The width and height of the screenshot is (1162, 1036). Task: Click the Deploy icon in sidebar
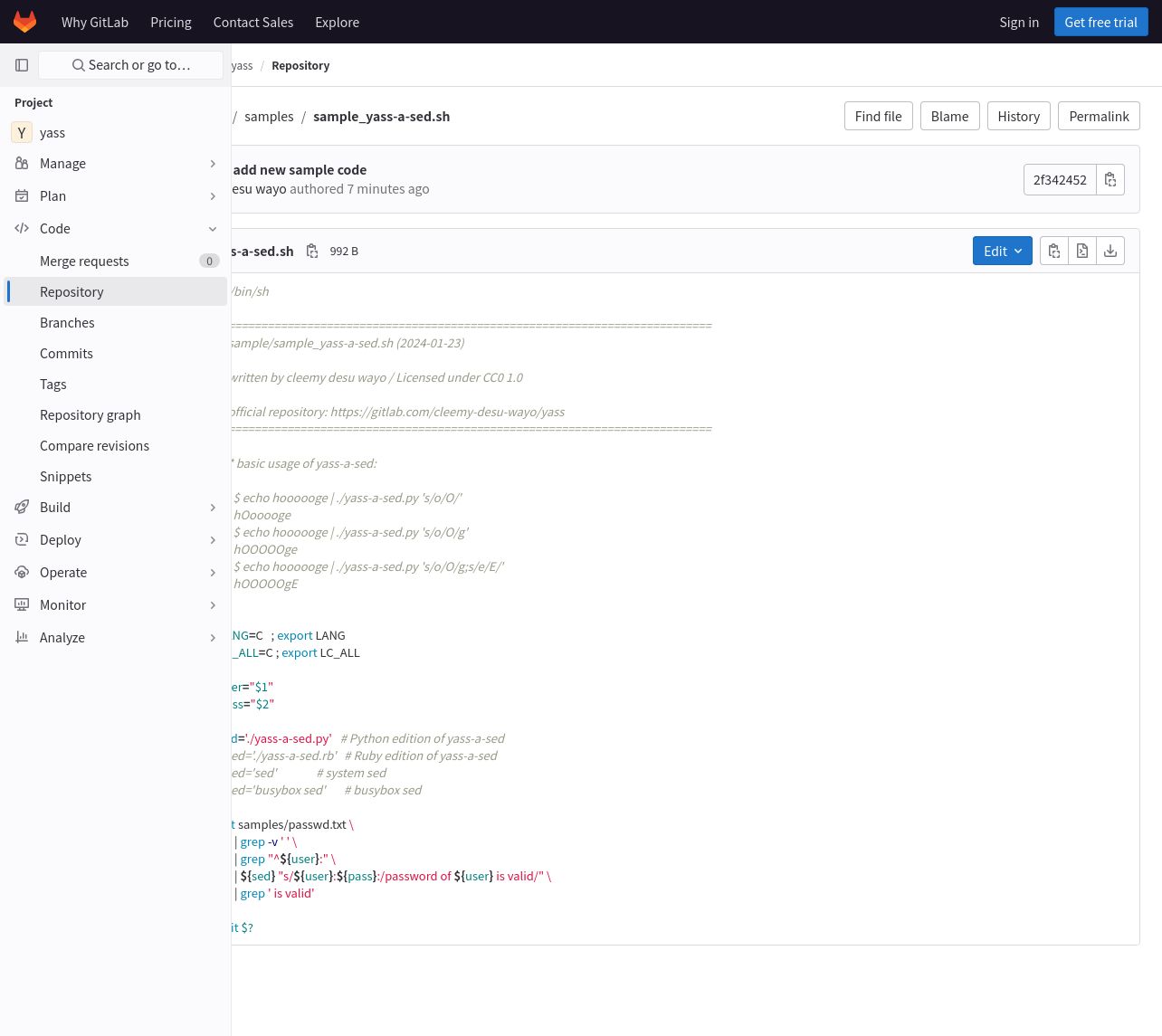(x=22, y=540)
